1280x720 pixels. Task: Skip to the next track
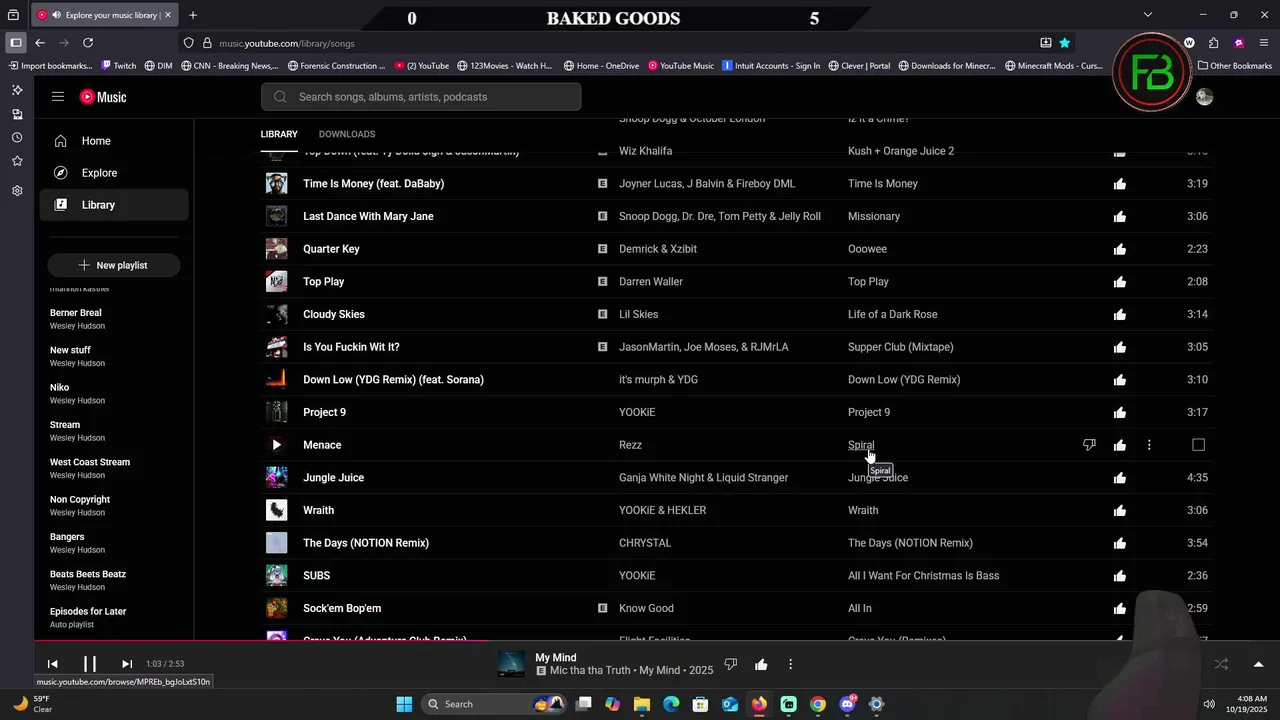127,664
